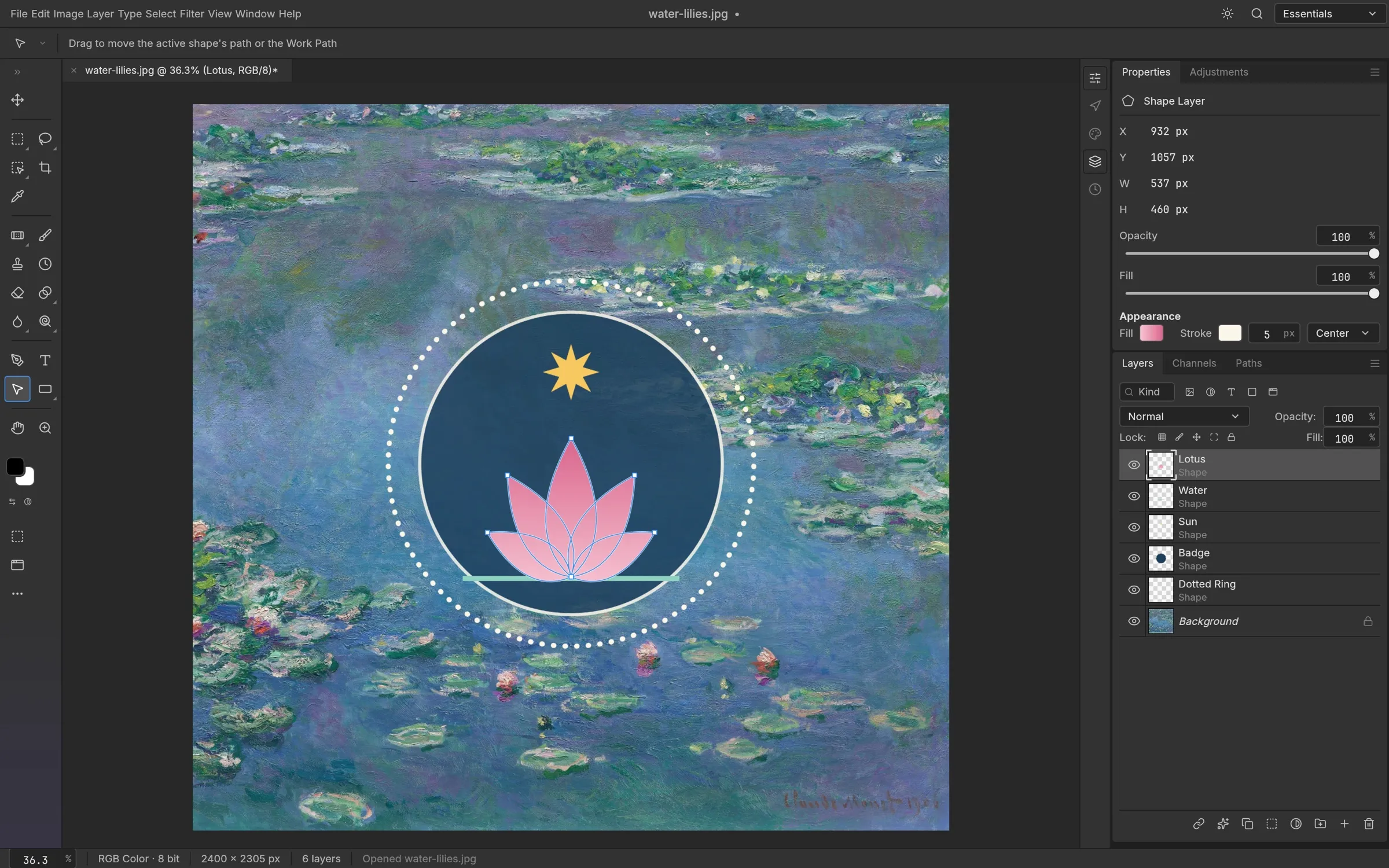Select the Hand tool

[17, 428]
